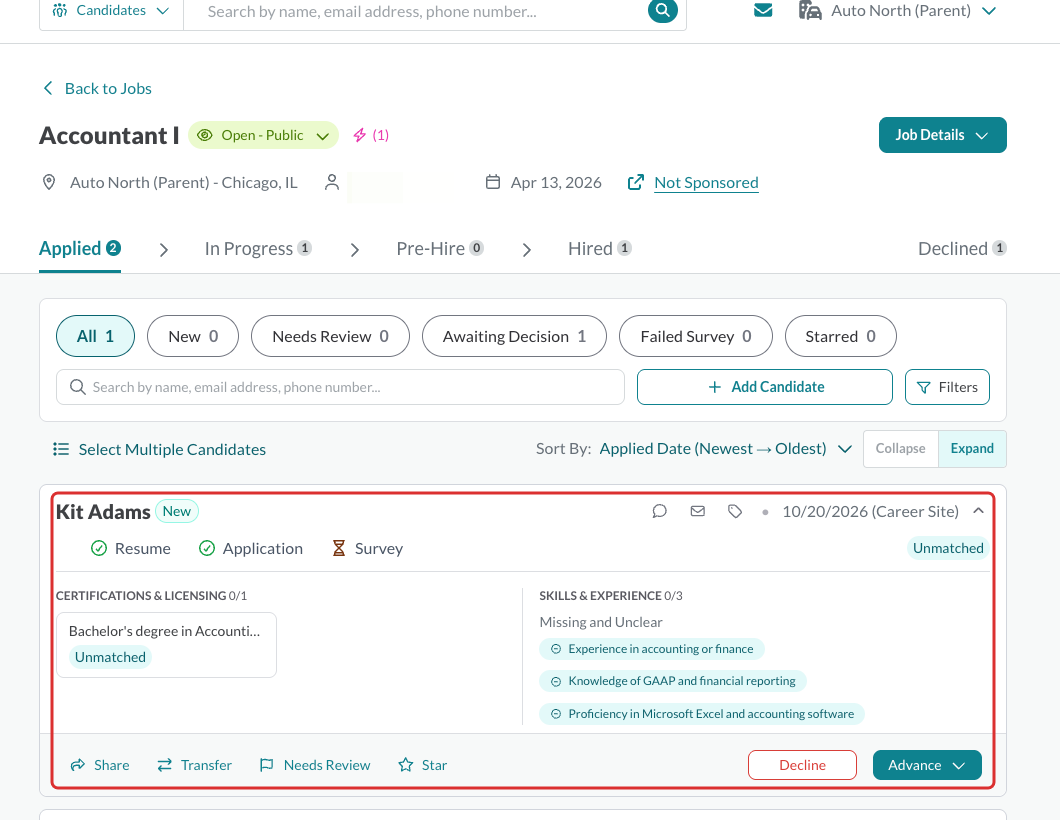
Task: Click the Transfer arrows icon
Action: point(164,765)
